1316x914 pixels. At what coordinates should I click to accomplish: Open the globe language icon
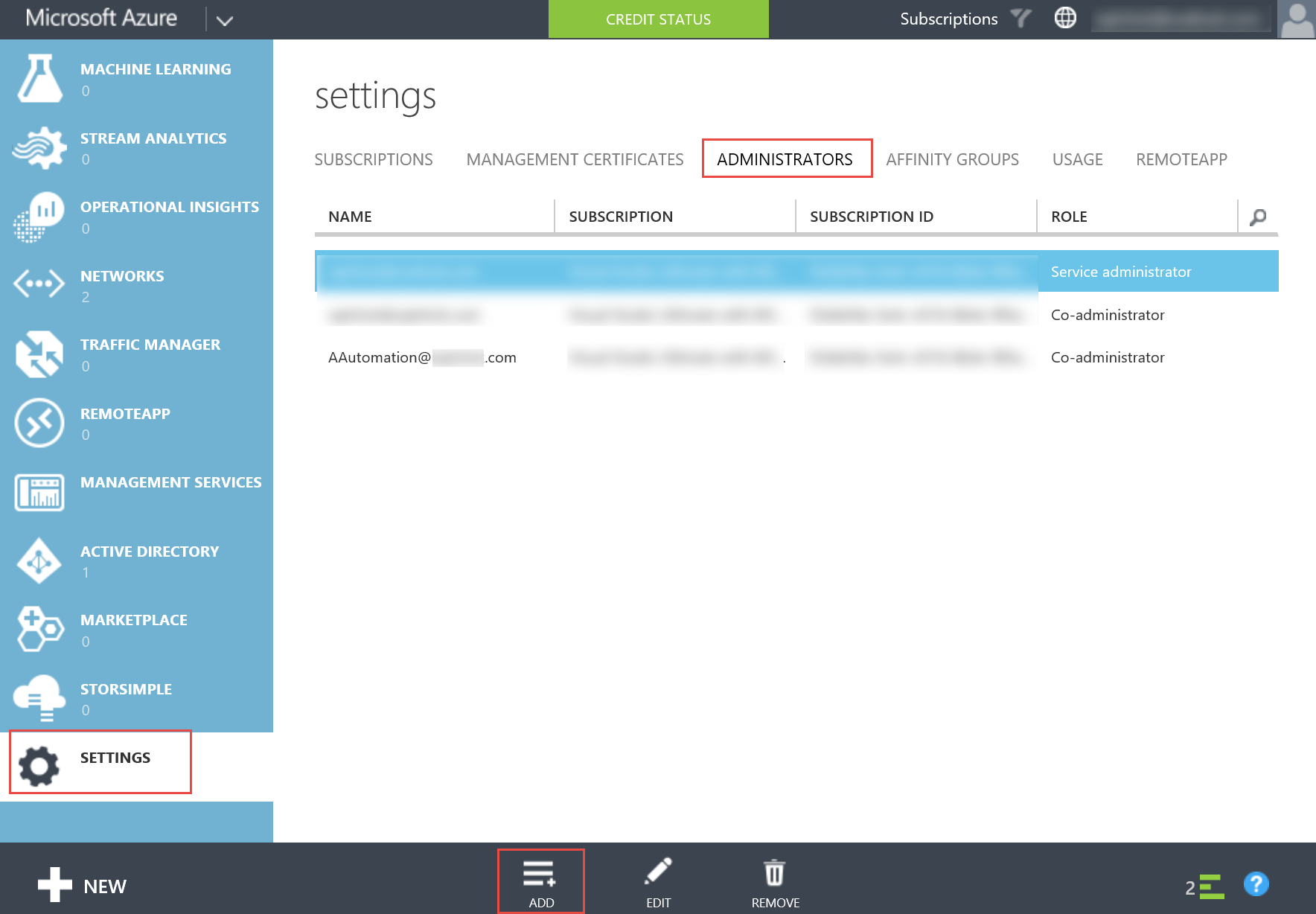(1065, 18)
